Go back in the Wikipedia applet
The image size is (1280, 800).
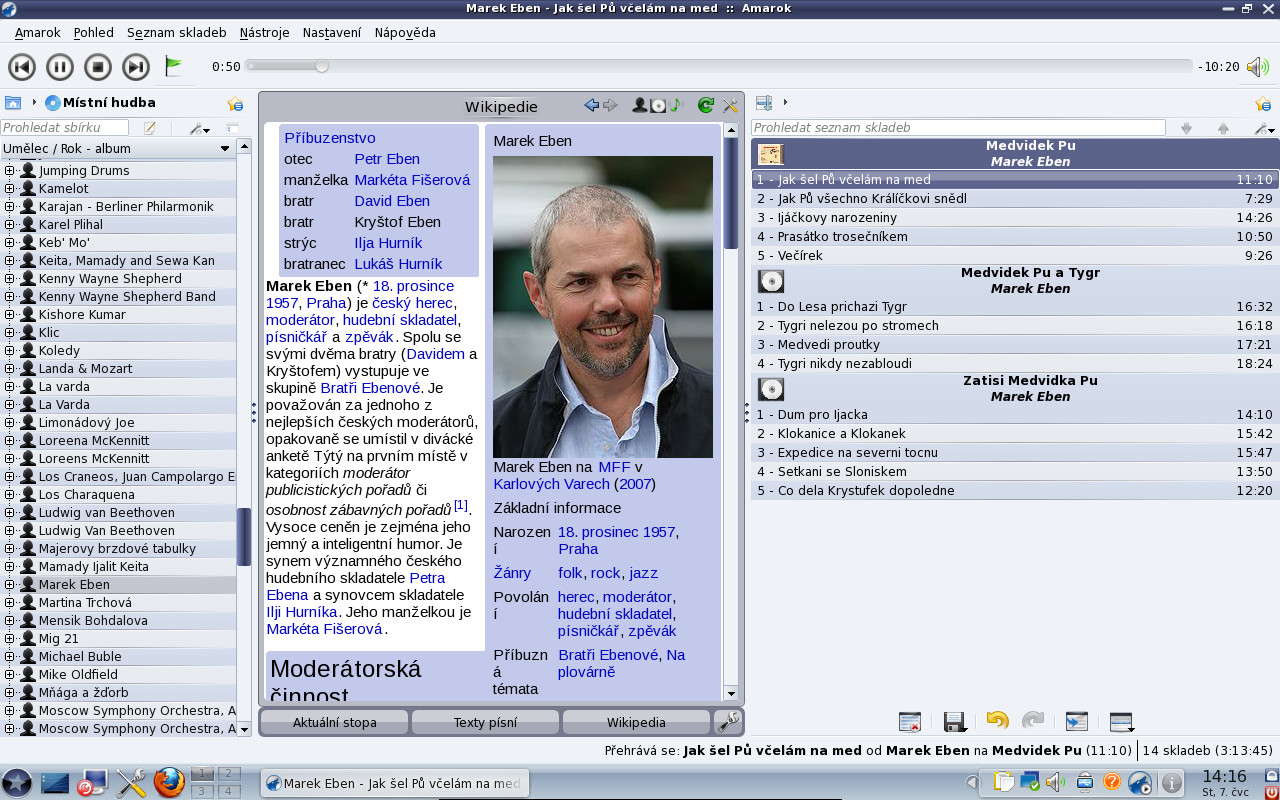coord(591,105)
